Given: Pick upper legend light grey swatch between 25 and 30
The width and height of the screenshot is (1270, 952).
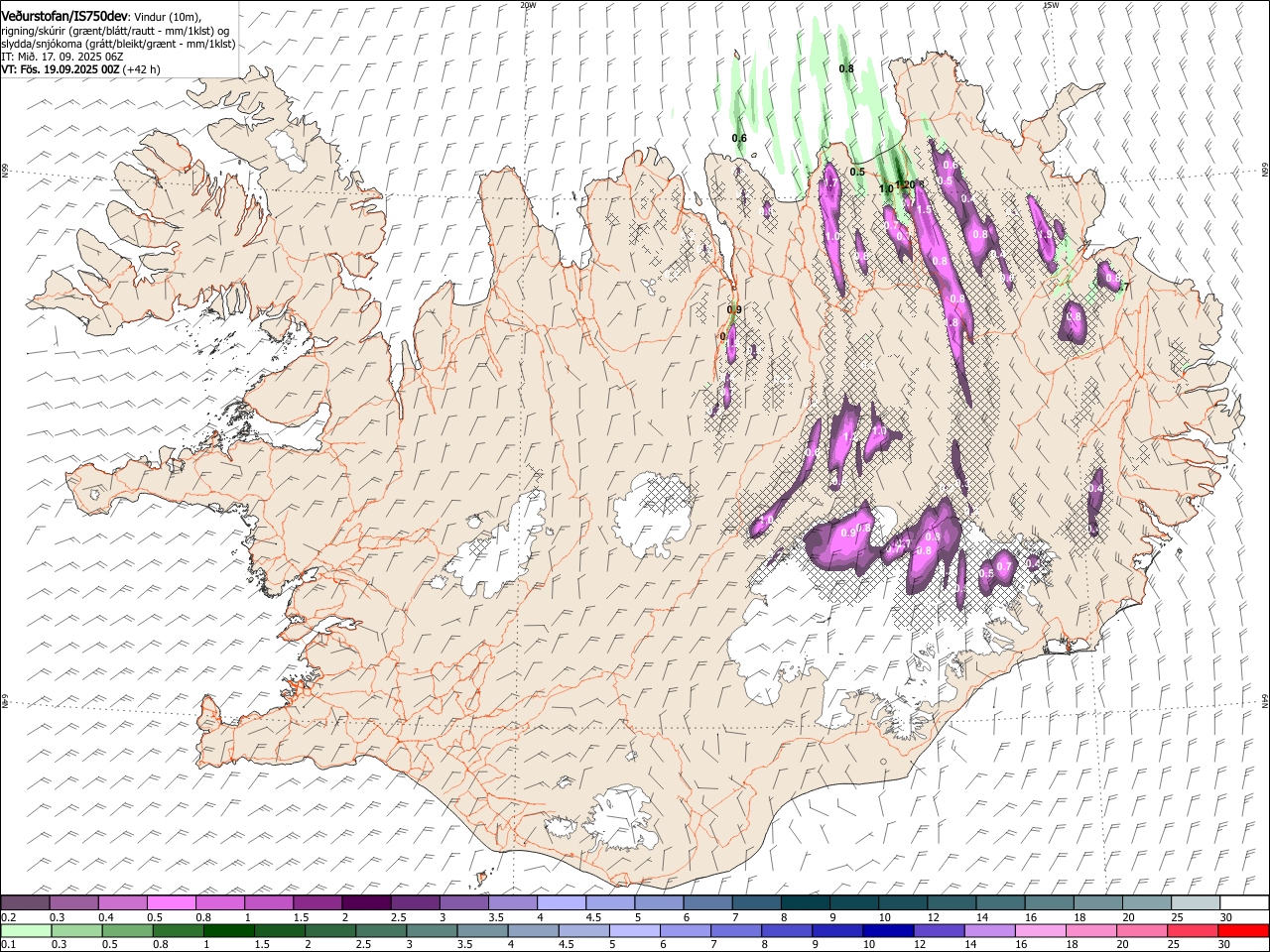Looking at the screenshot, I should [1195, 902].
